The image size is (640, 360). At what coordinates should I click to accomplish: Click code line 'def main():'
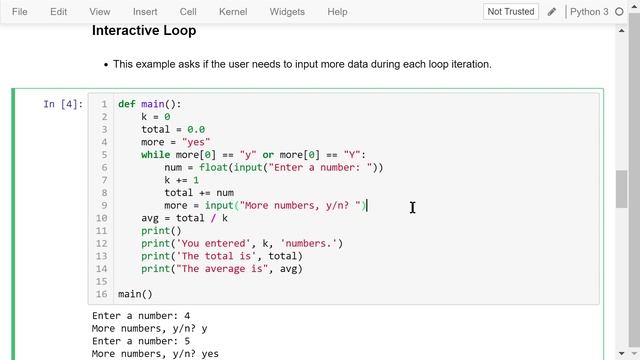click(x=149, y=104)
